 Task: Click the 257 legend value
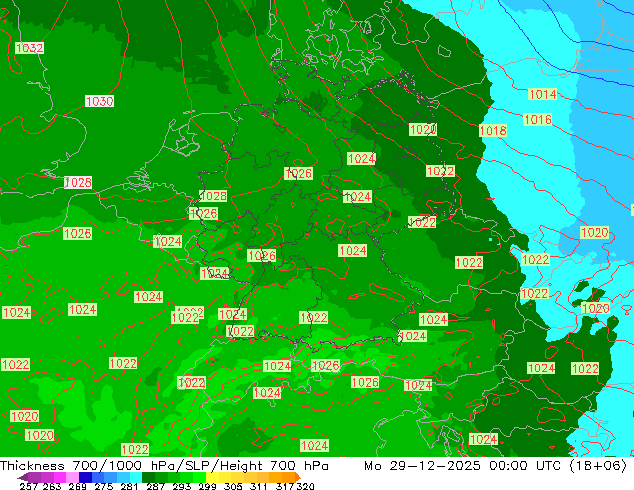click(29, 486)
